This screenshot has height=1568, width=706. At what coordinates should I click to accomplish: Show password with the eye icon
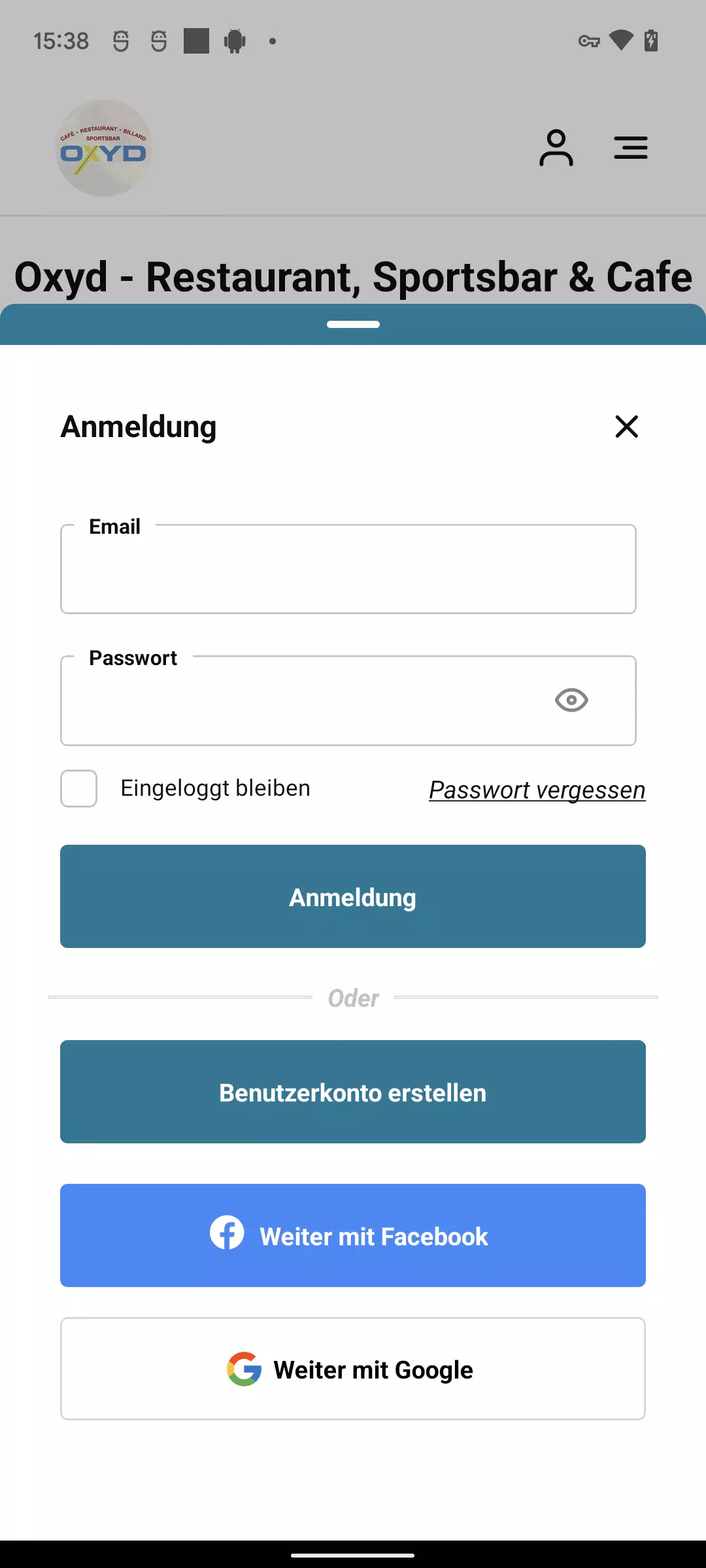(x=571, y=700)
